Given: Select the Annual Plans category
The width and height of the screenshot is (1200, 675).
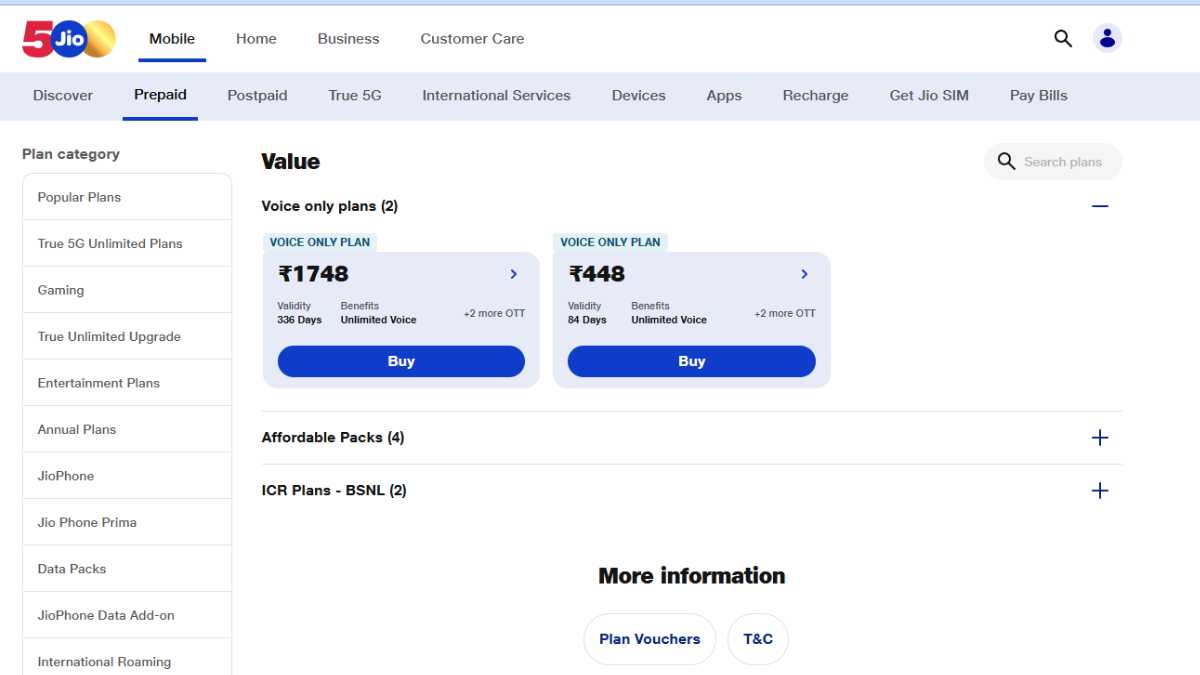Looking at the screenshot, I should (77, 430).
